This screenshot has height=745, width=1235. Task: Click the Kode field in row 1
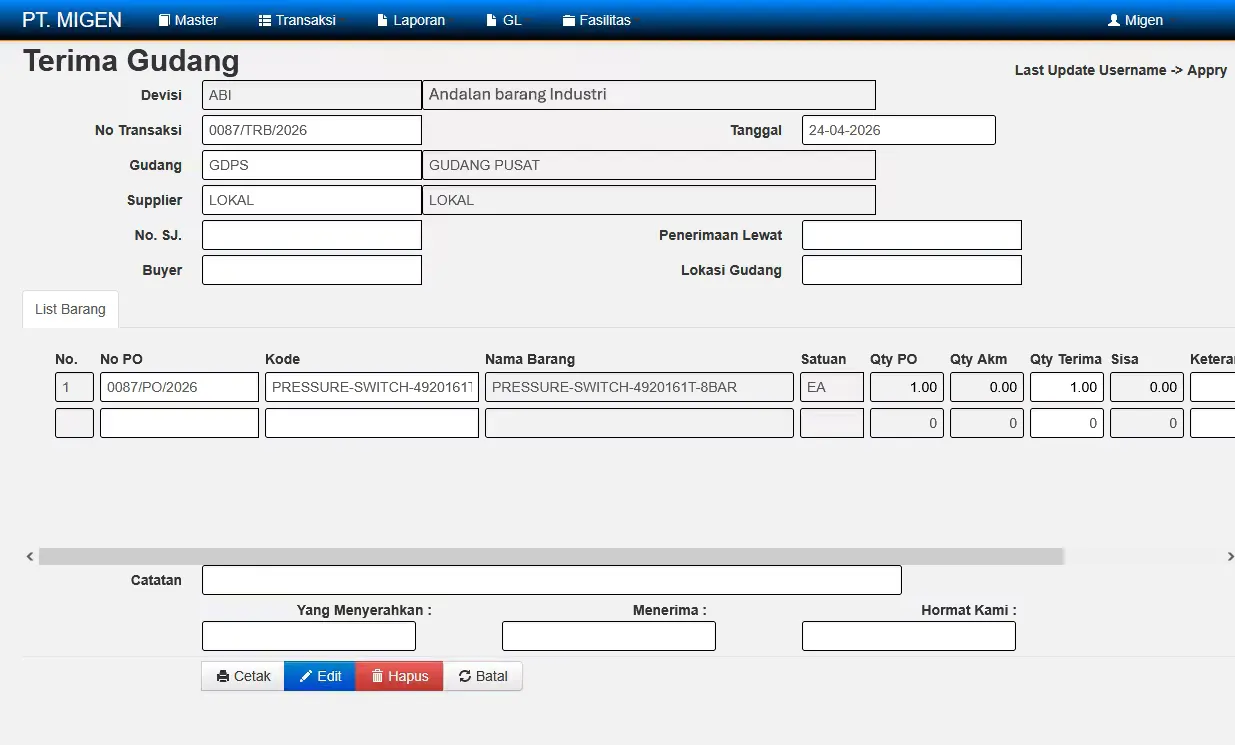372,387
